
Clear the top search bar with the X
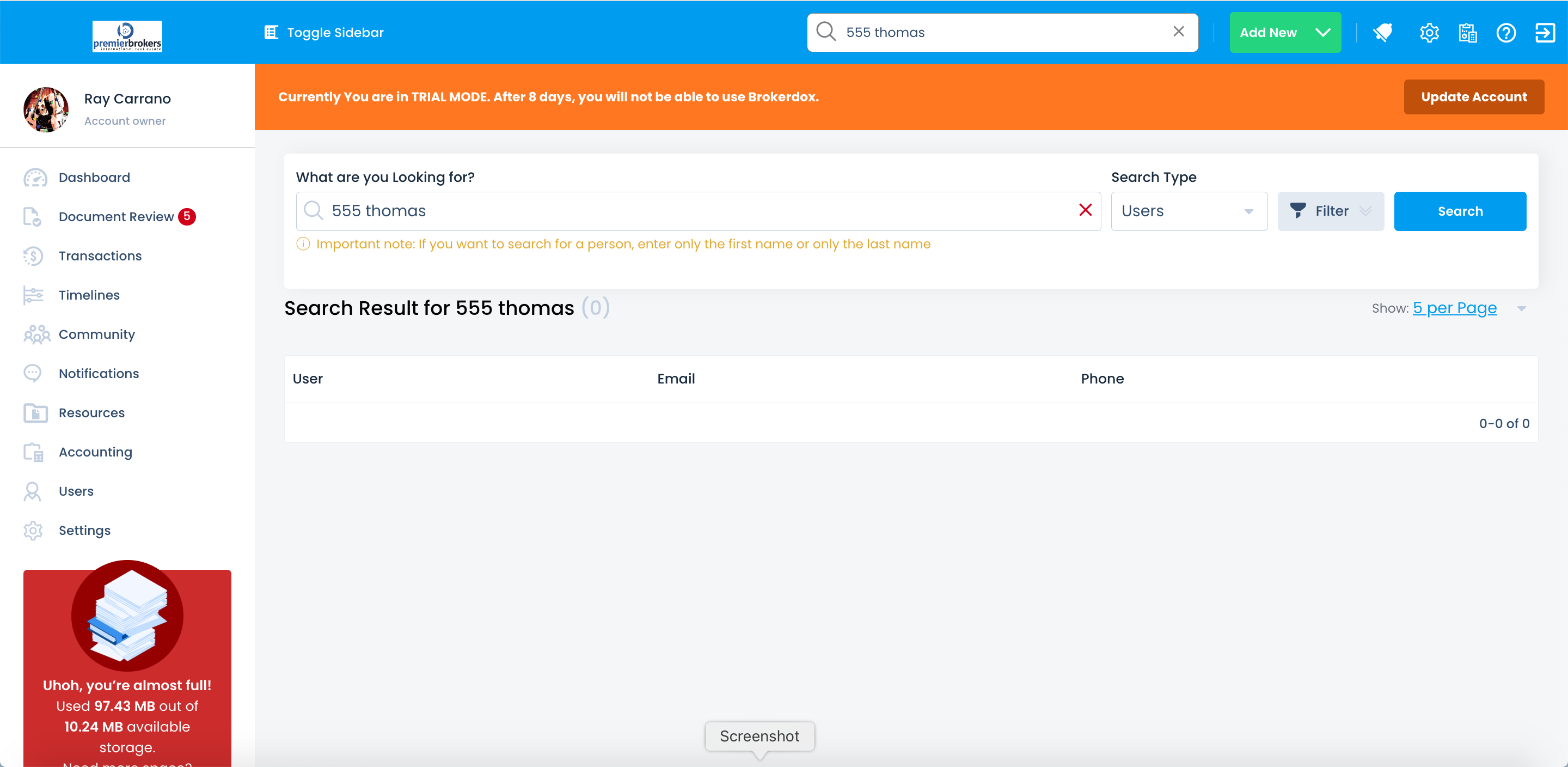pos(1178,32)
